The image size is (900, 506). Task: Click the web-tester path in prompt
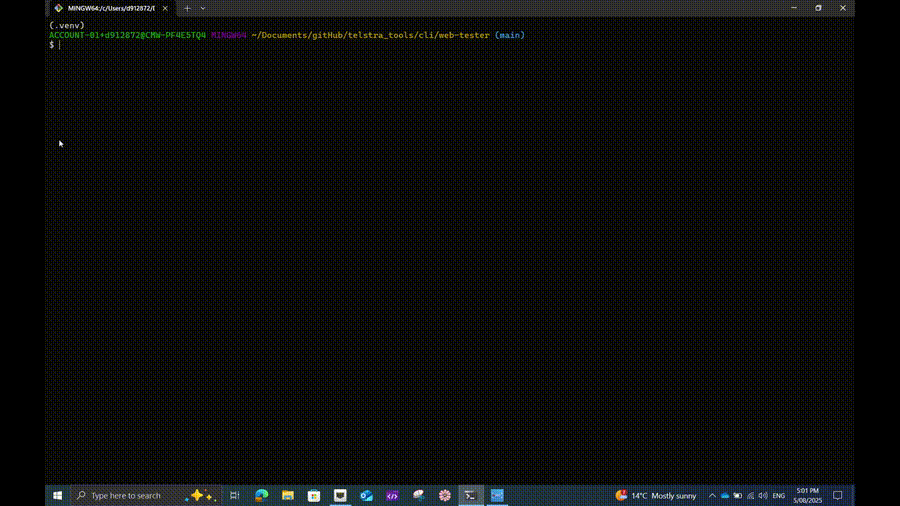[464, 35]
